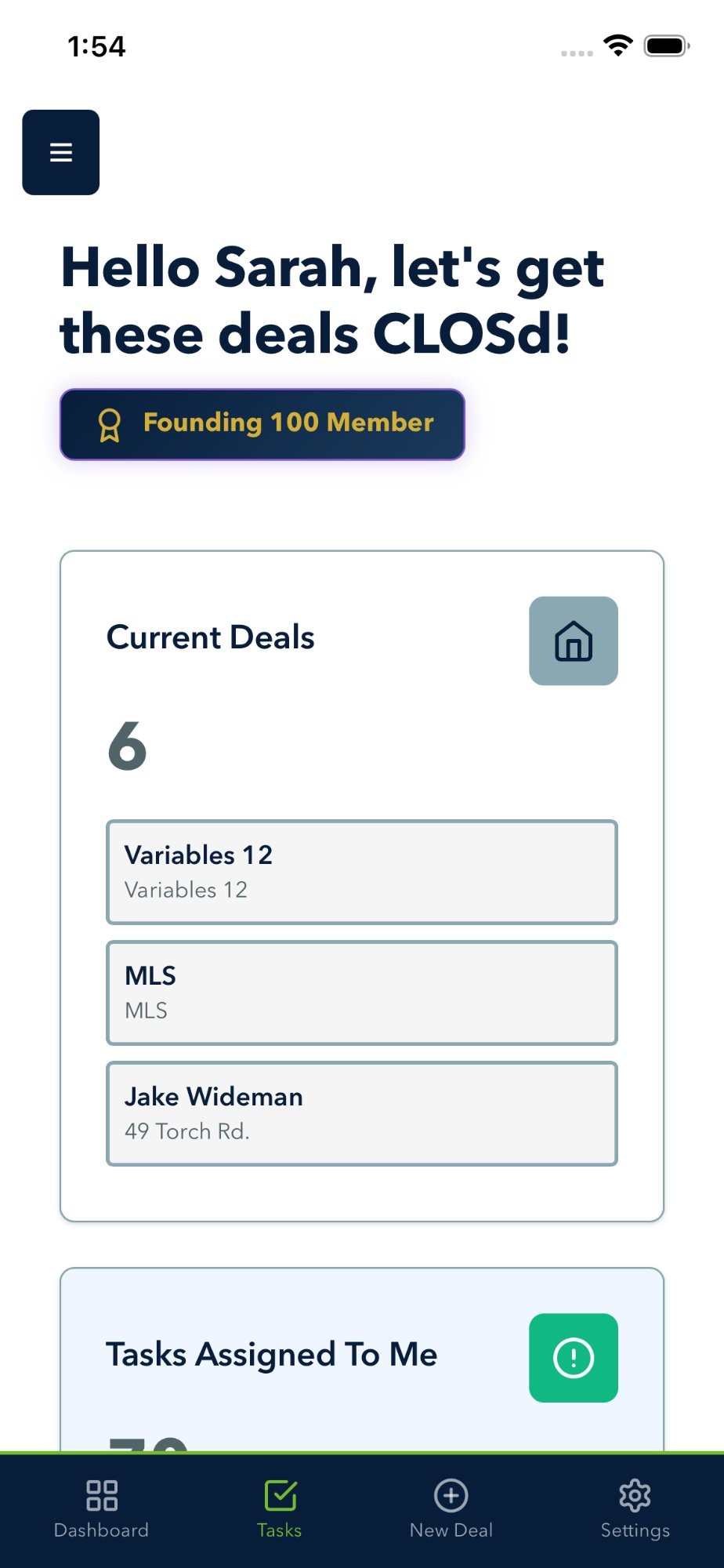The image size is (724, 1568).
Task: Switch to the Tasks tab label
Action: tap(280, 1530)
